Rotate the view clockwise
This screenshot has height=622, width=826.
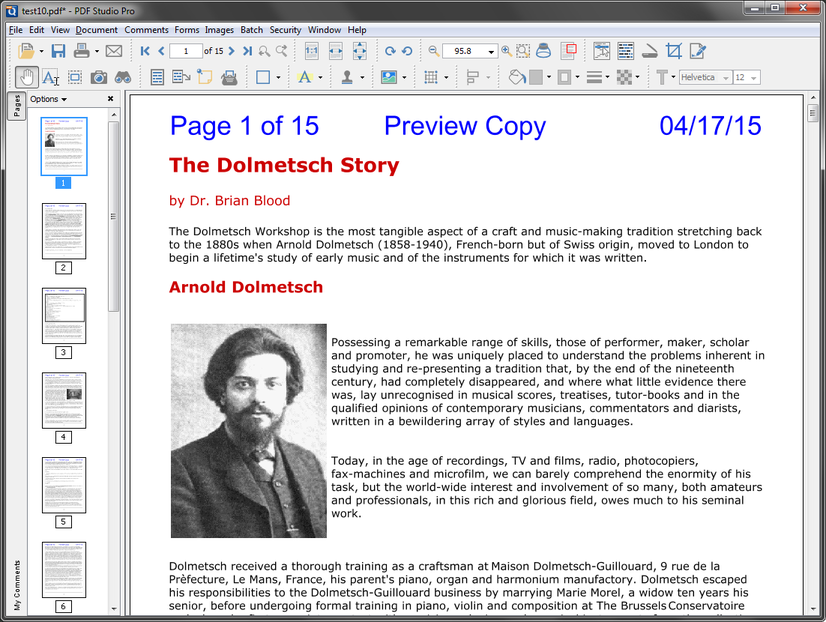pyautogui.click(x=390, y=51)
